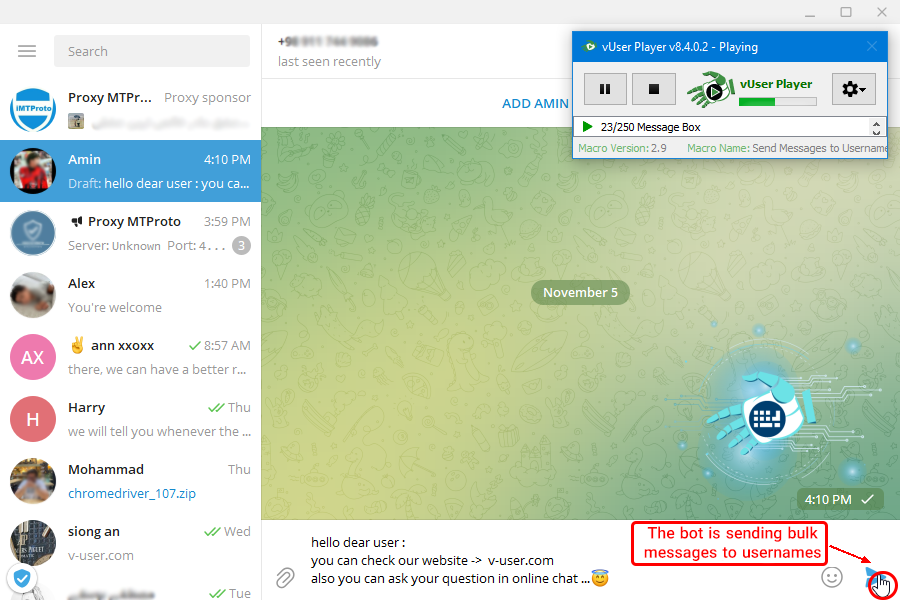
Task: Click the megaphone channel icon on Proxy MTProto
Action: point(76,222)
